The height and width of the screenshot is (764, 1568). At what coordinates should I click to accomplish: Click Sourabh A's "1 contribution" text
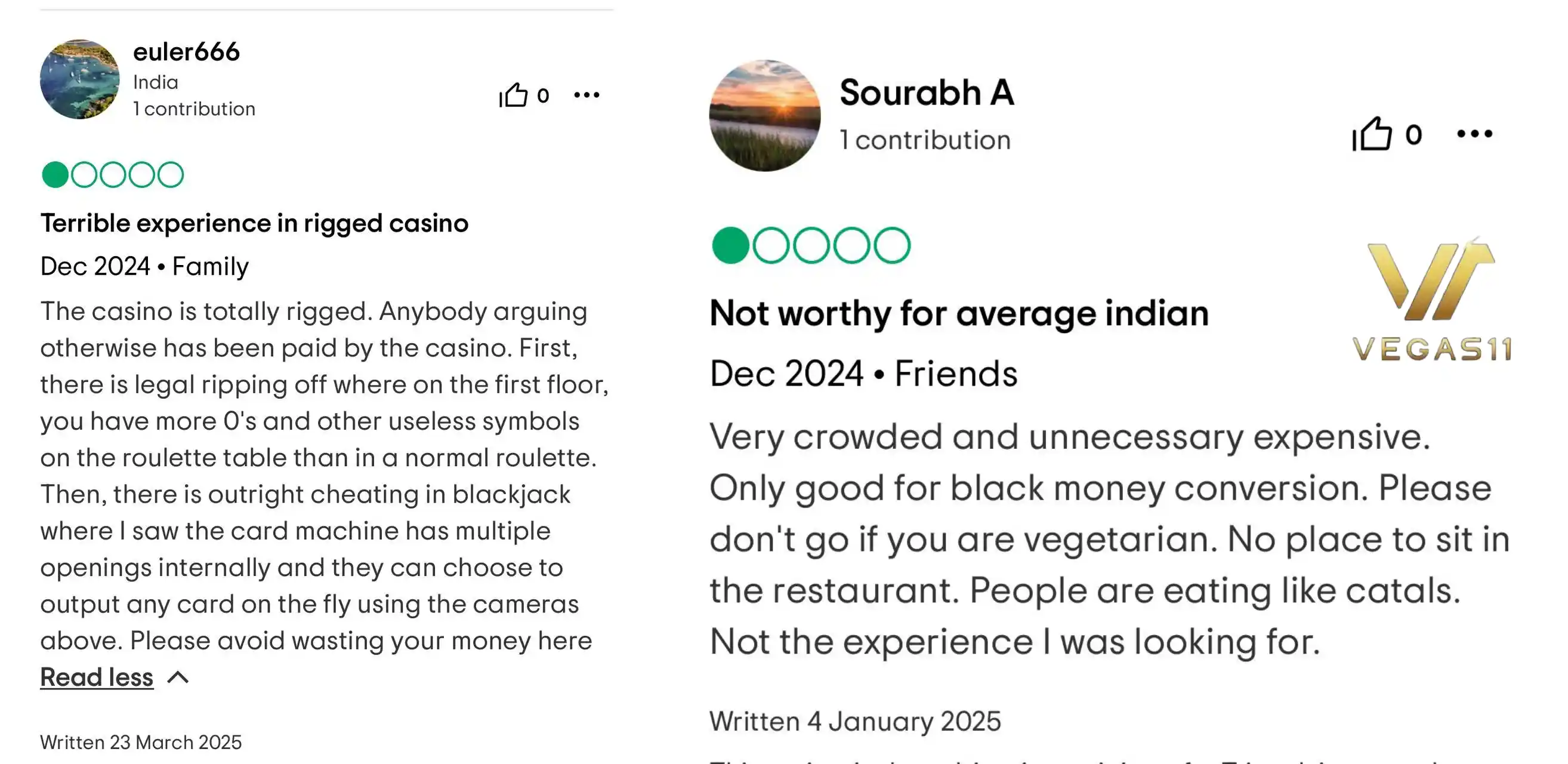[925, 140]
